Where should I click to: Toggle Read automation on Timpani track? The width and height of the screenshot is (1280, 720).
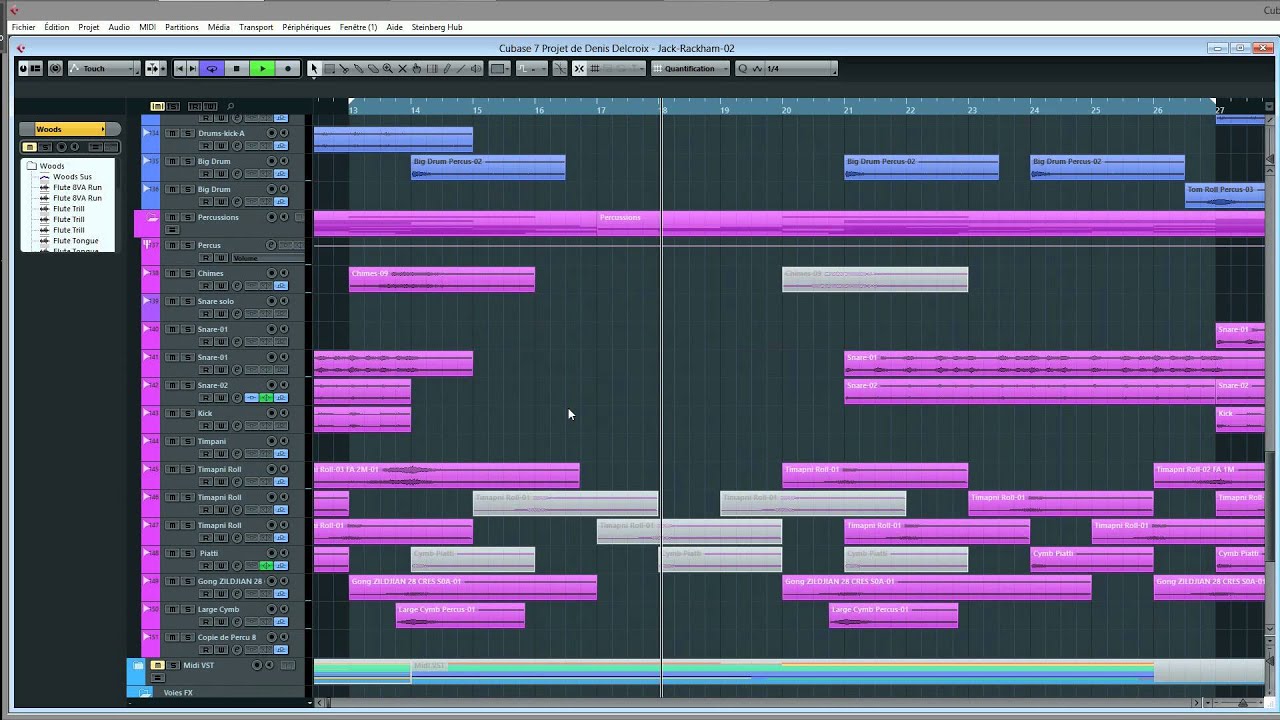206,454
